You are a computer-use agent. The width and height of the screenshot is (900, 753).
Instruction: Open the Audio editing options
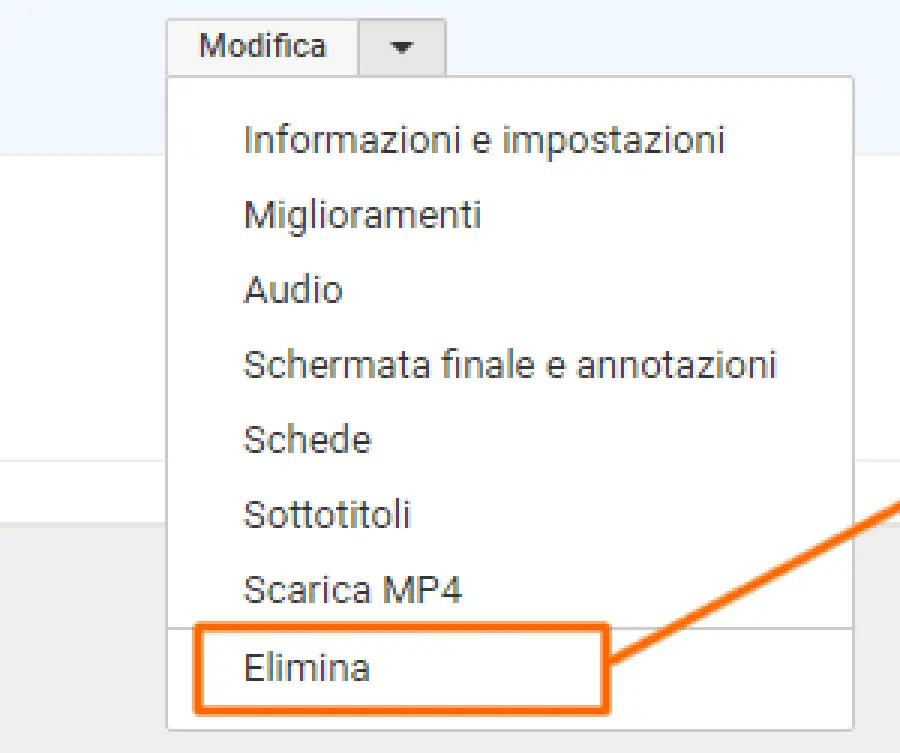click(x=292, y=291)
